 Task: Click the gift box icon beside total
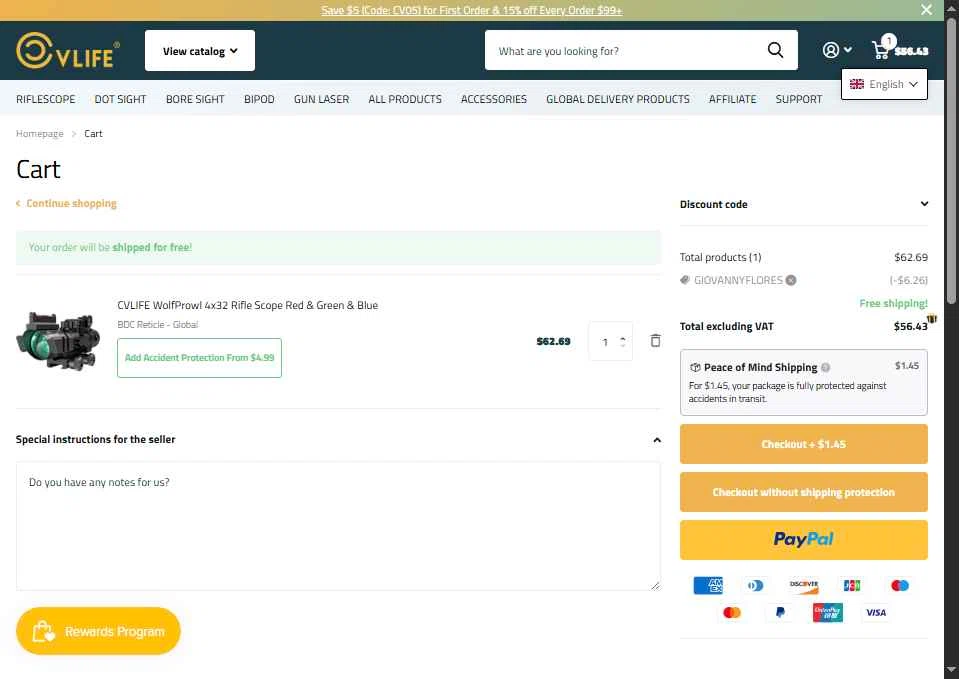tap(932, 319)
